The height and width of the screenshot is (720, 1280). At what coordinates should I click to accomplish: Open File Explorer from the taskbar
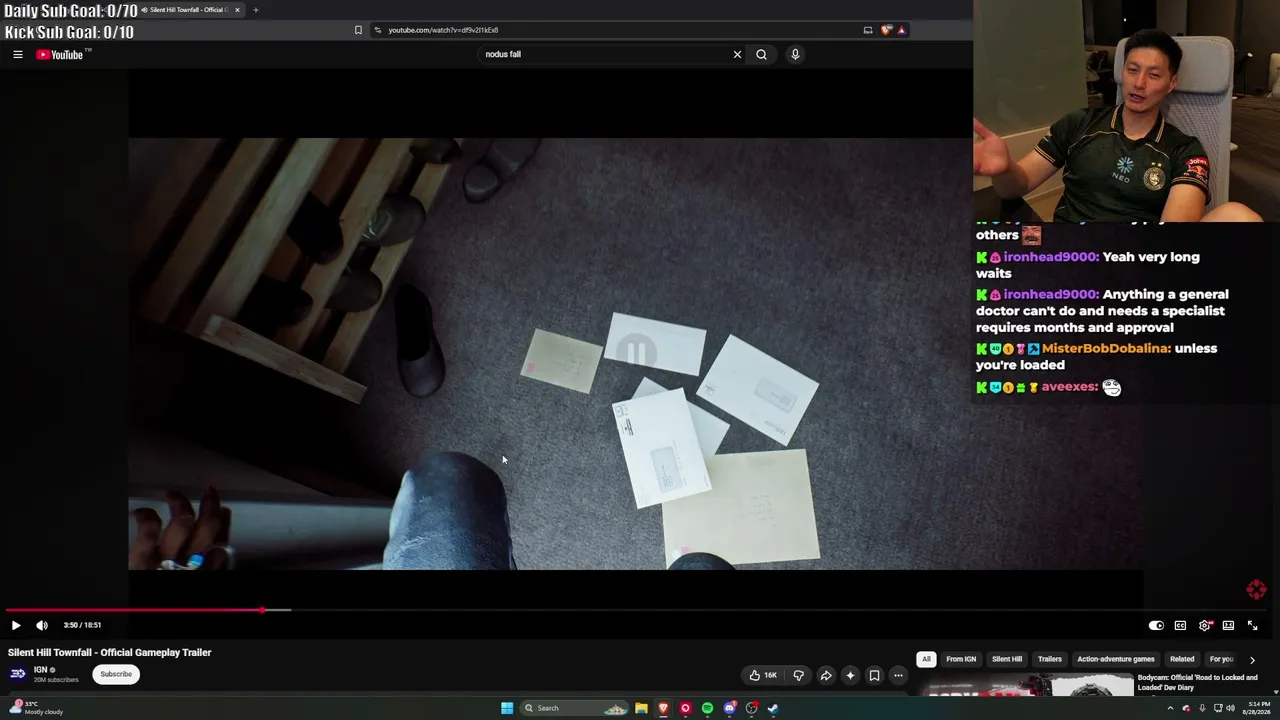point(641,708)
